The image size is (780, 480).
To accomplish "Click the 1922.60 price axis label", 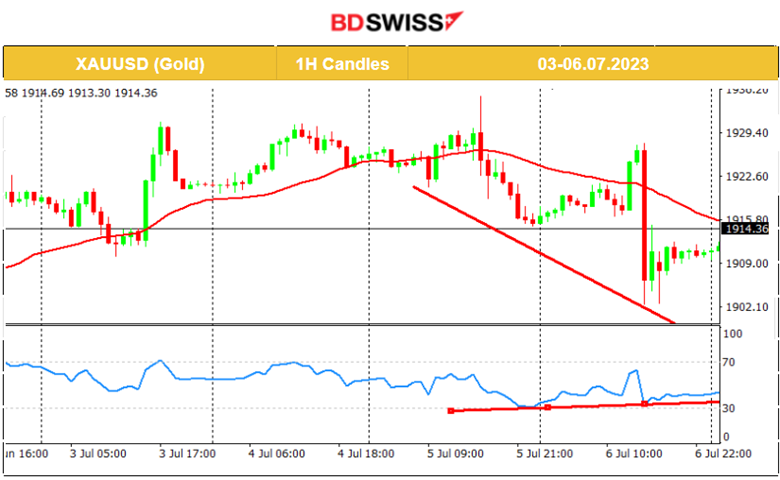I will tap(747, 176).
